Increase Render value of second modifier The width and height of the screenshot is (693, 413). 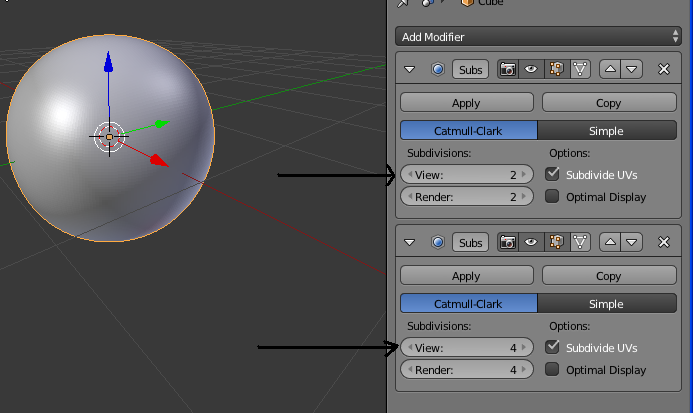click(x=524, y=370)
